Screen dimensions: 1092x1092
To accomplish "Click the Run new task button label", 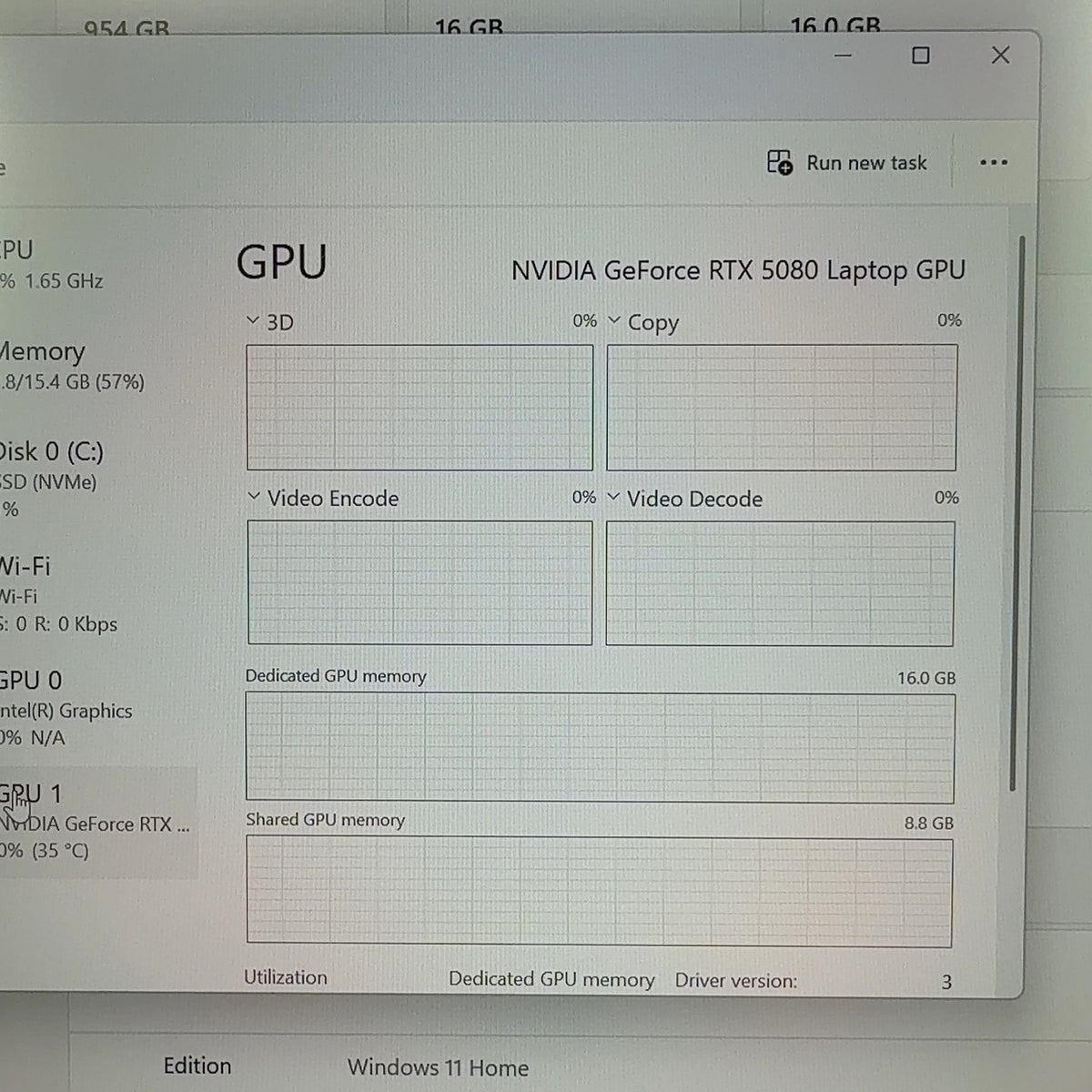I will tap(866, 163).
